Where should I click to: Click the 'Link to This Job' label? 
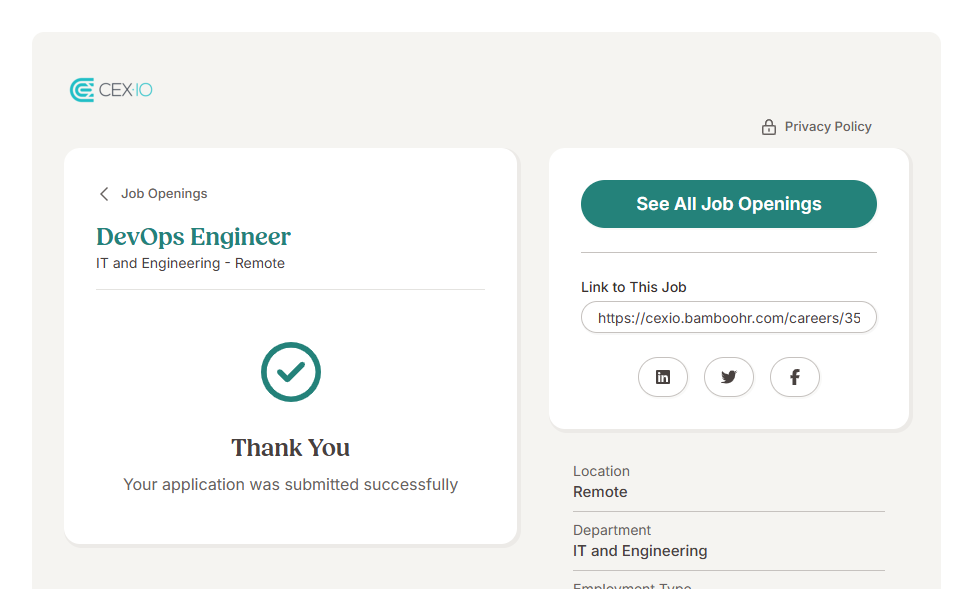(633, 287)
